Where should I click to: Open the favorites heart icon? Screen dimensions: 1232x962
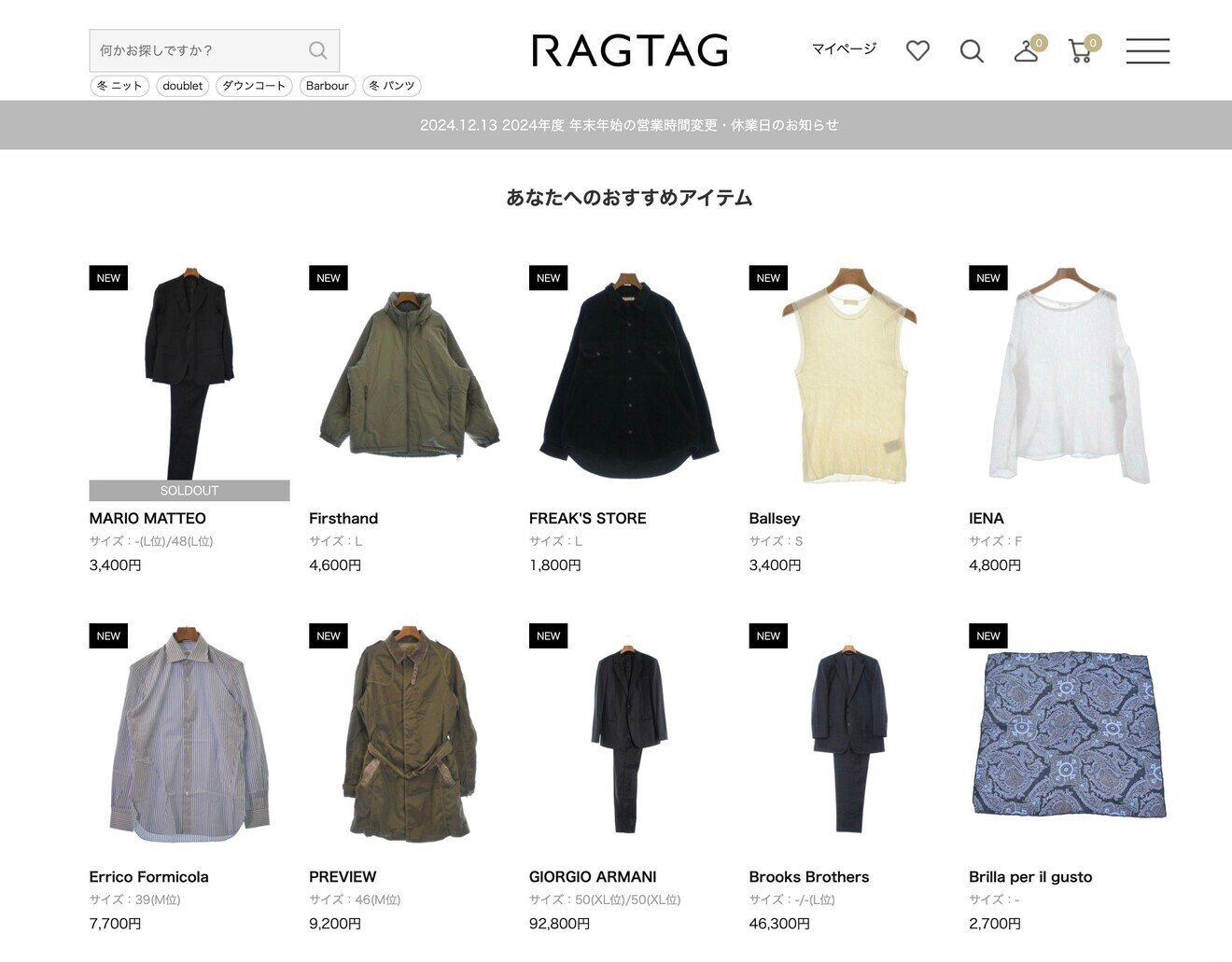[x=917, y=50]
